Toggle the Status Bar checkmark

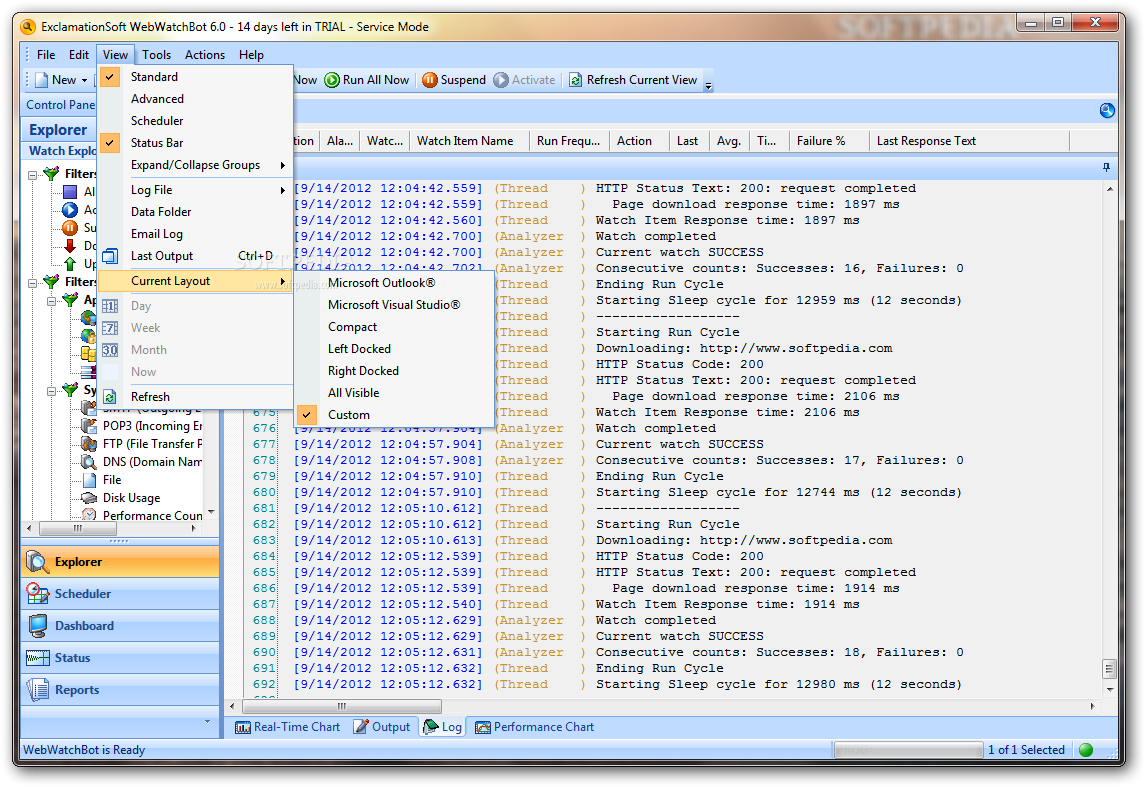[x=110, y=142]
